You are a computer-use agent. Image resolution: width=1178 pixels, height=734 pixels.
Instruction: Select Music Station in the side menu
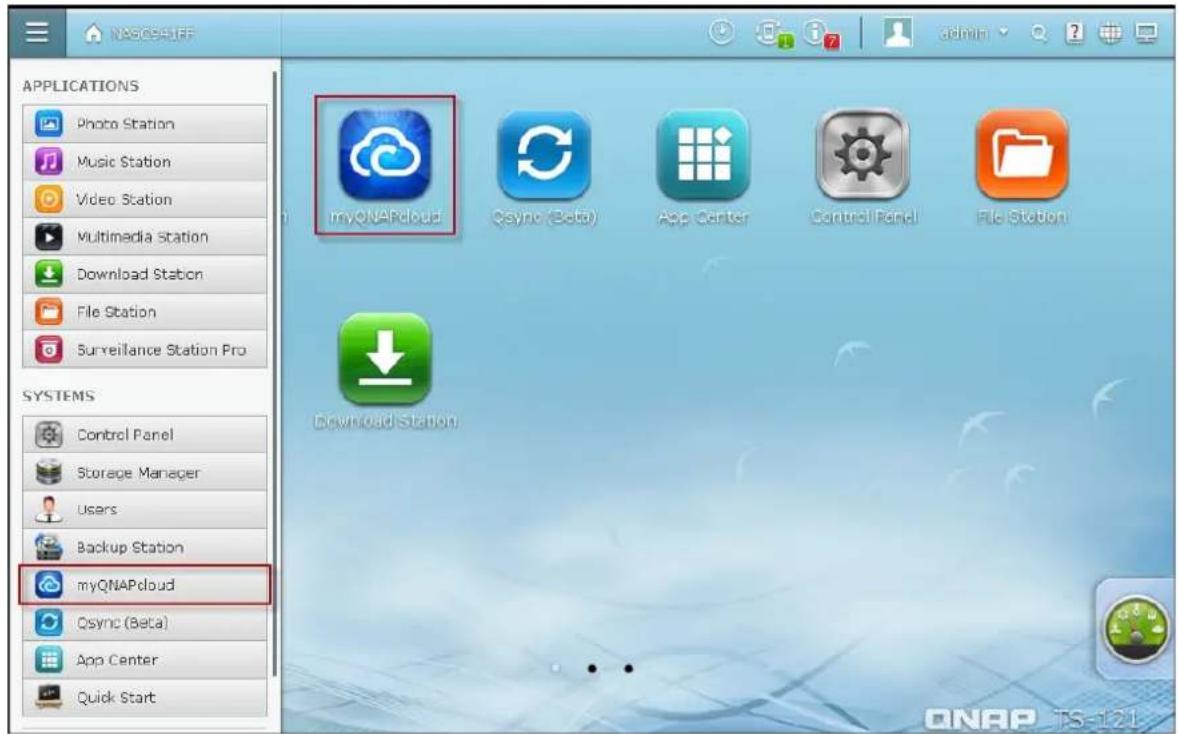(x=145, y=162)
